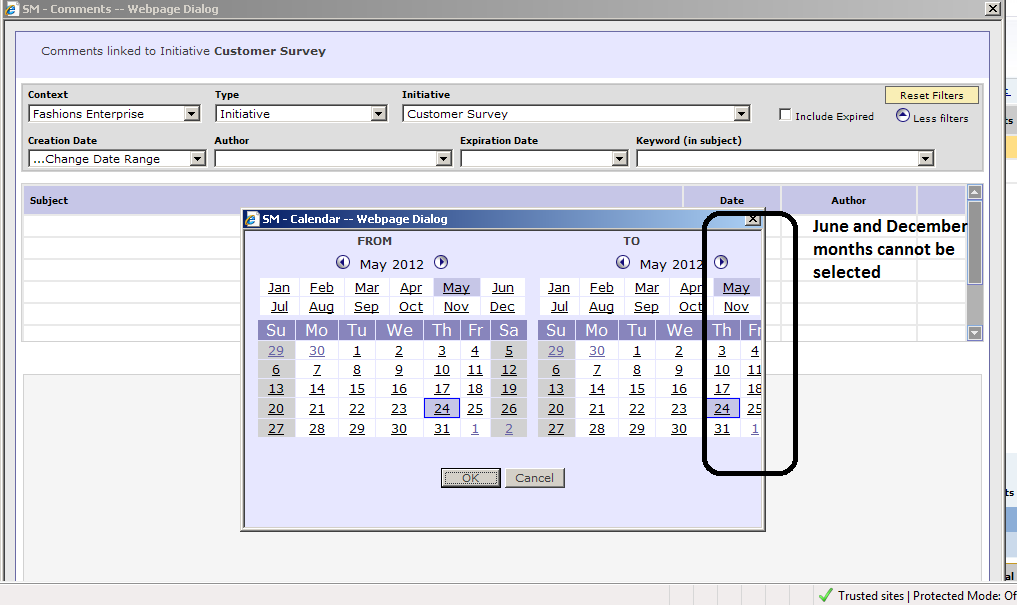Pick day 22 in TO calendar
The image size is (1017, 606).
pyautogui.click(x=638, y=409)
